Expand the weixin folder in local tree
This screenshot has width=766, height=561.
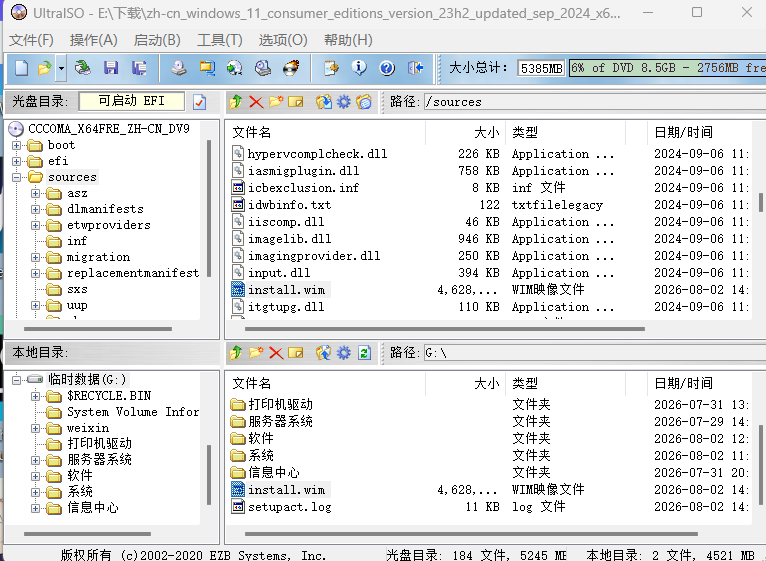click(x=36, y=428)
